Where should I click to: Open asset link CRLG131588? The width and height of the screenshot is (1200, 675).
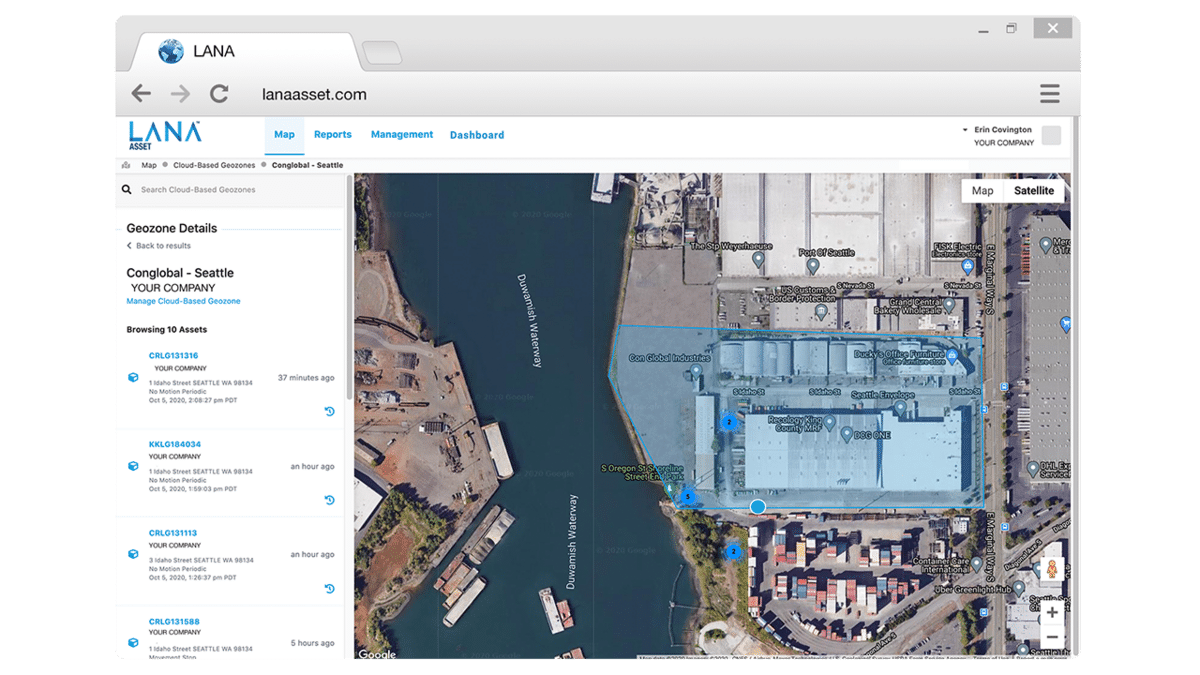coord(174,622)
